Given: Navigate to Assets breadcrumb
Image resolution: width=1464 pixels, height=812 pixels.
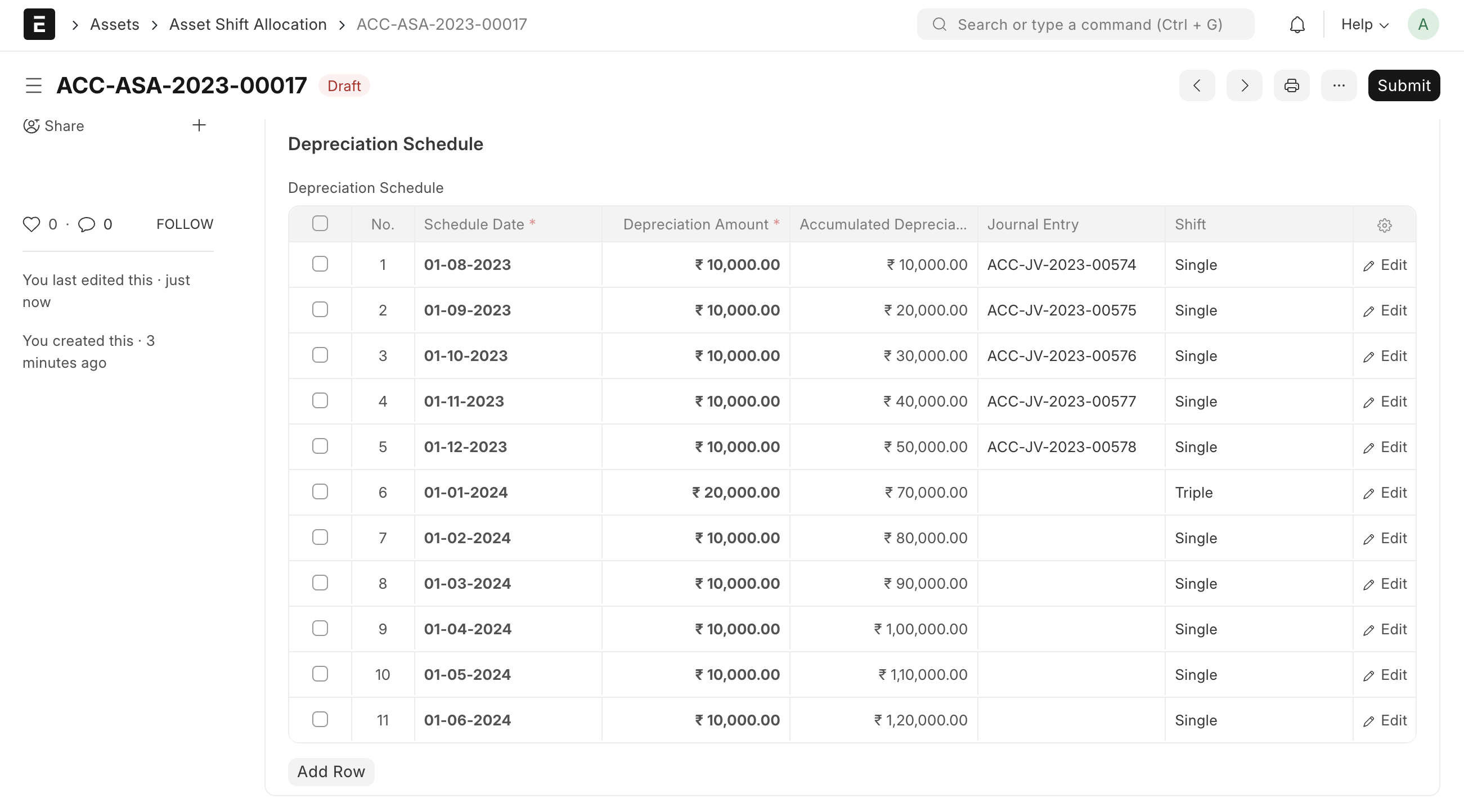Looking at the screenshot, I should (x=115, y=24).
